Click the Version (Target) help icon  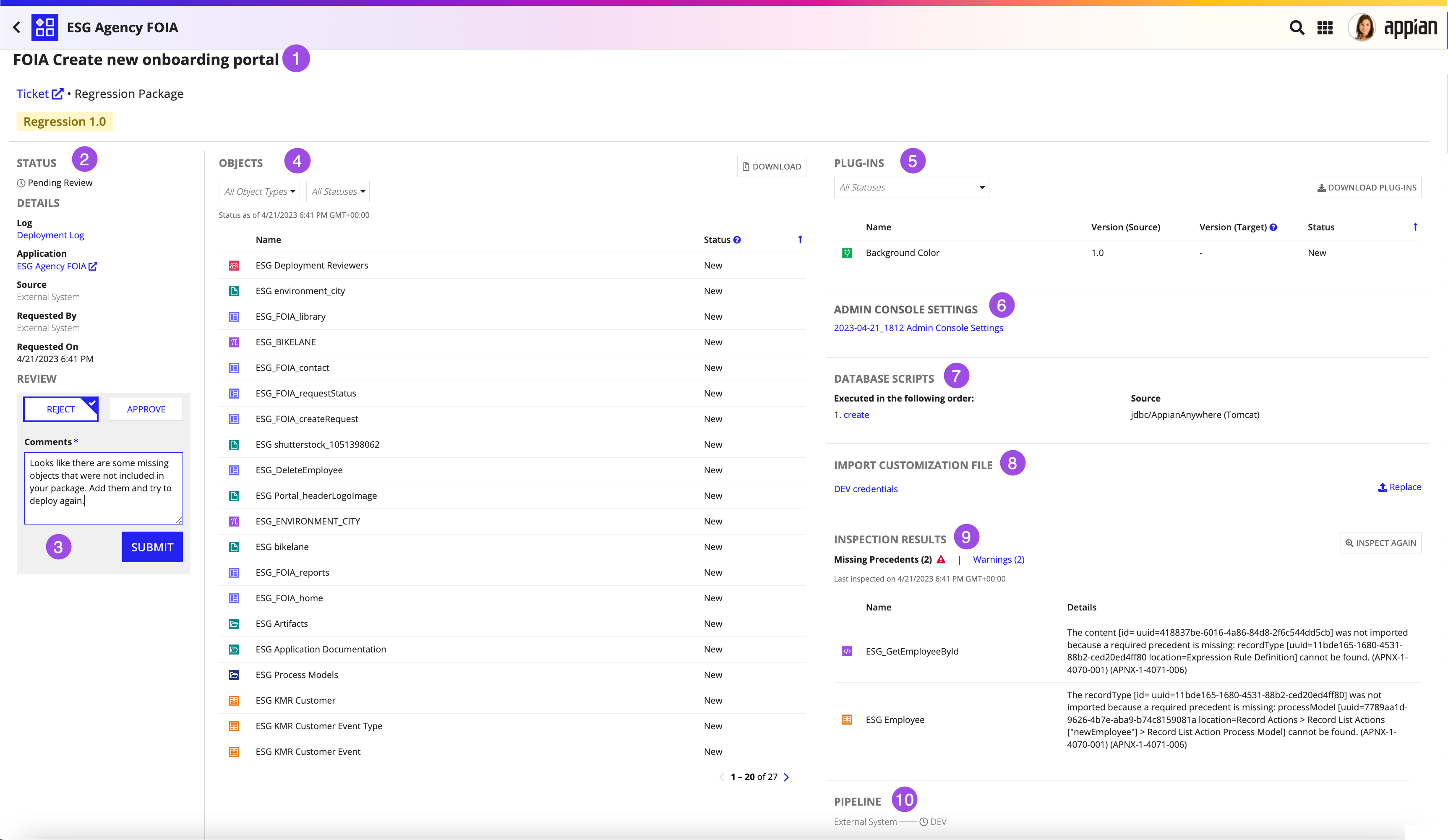tap(1273, 227)
